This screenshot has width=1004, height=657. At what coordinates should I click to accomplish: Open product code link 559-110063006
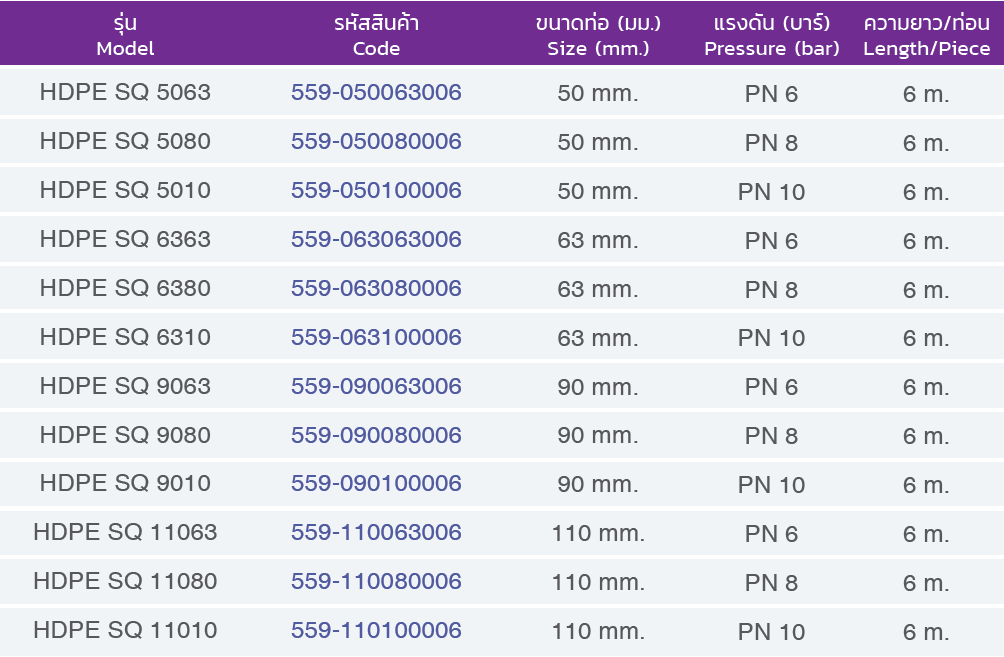(376, 532)
